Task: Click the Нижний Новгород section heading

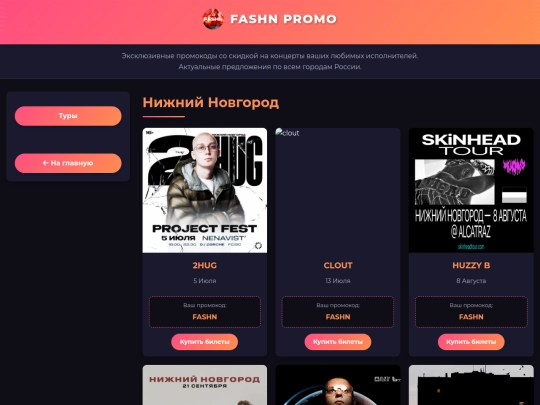Action: 211,102
